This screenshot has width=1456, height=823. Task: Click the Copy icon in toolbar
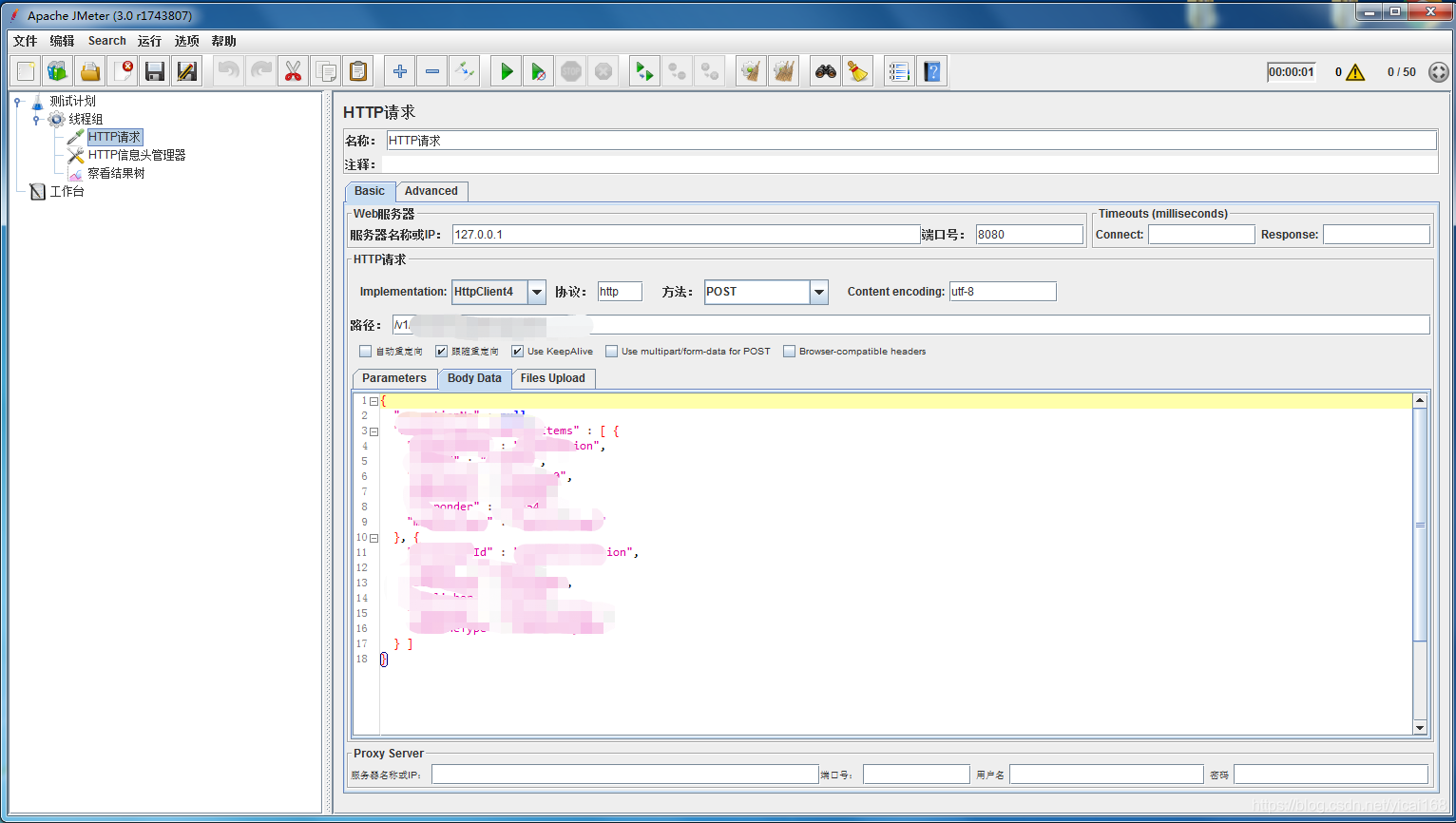pos(326,71)
